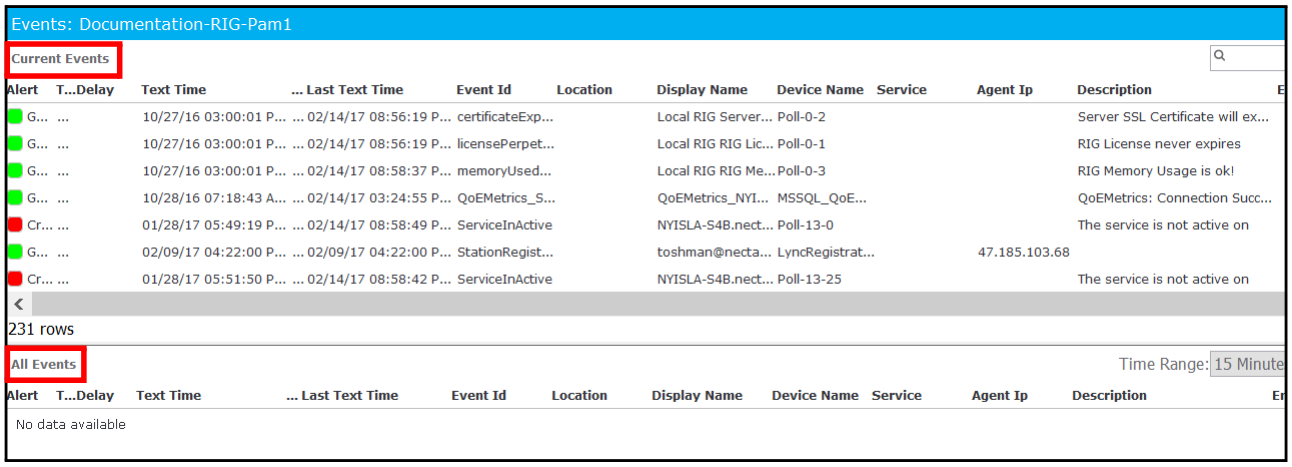This screenshot has width=1292, height=467.
Task: Click green alert icon for StationRegist row
Action: click(x=15, y=252)
